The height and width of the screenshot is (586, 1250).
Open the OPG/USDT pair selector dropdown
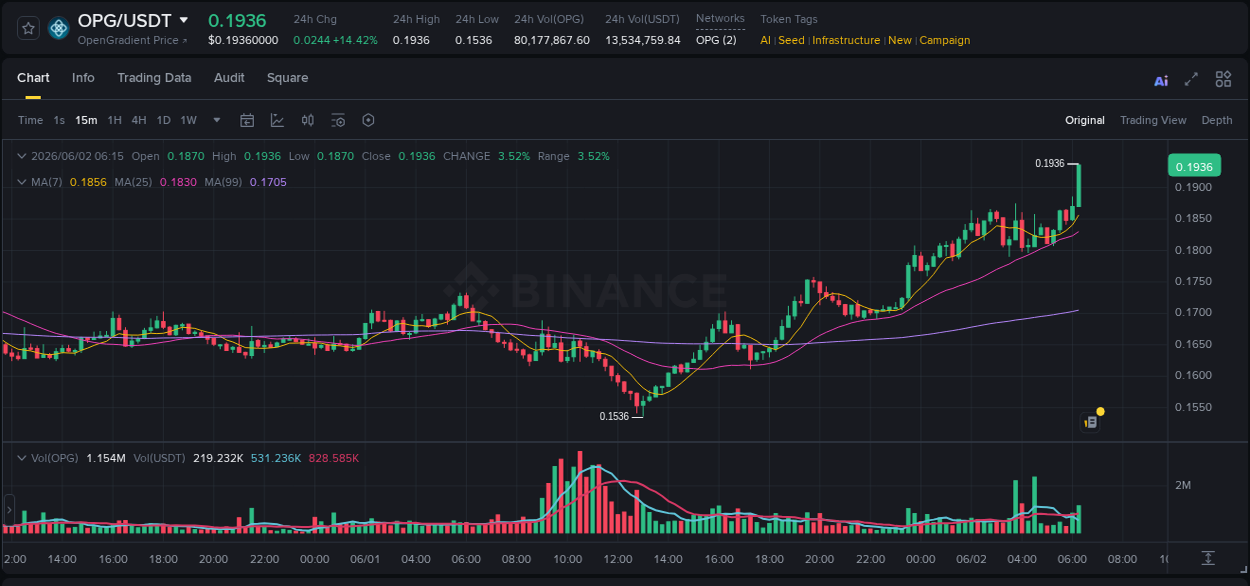click(183, 20)
